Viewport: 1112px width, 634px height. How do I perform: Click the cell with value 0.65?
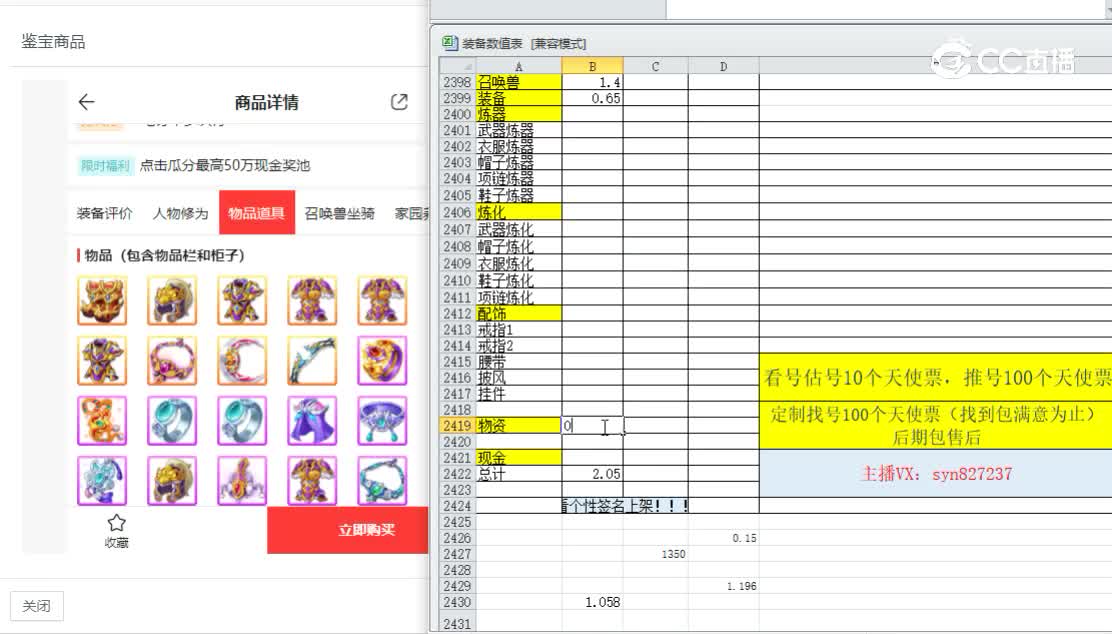pyautogui.click(x=592, y=98)
